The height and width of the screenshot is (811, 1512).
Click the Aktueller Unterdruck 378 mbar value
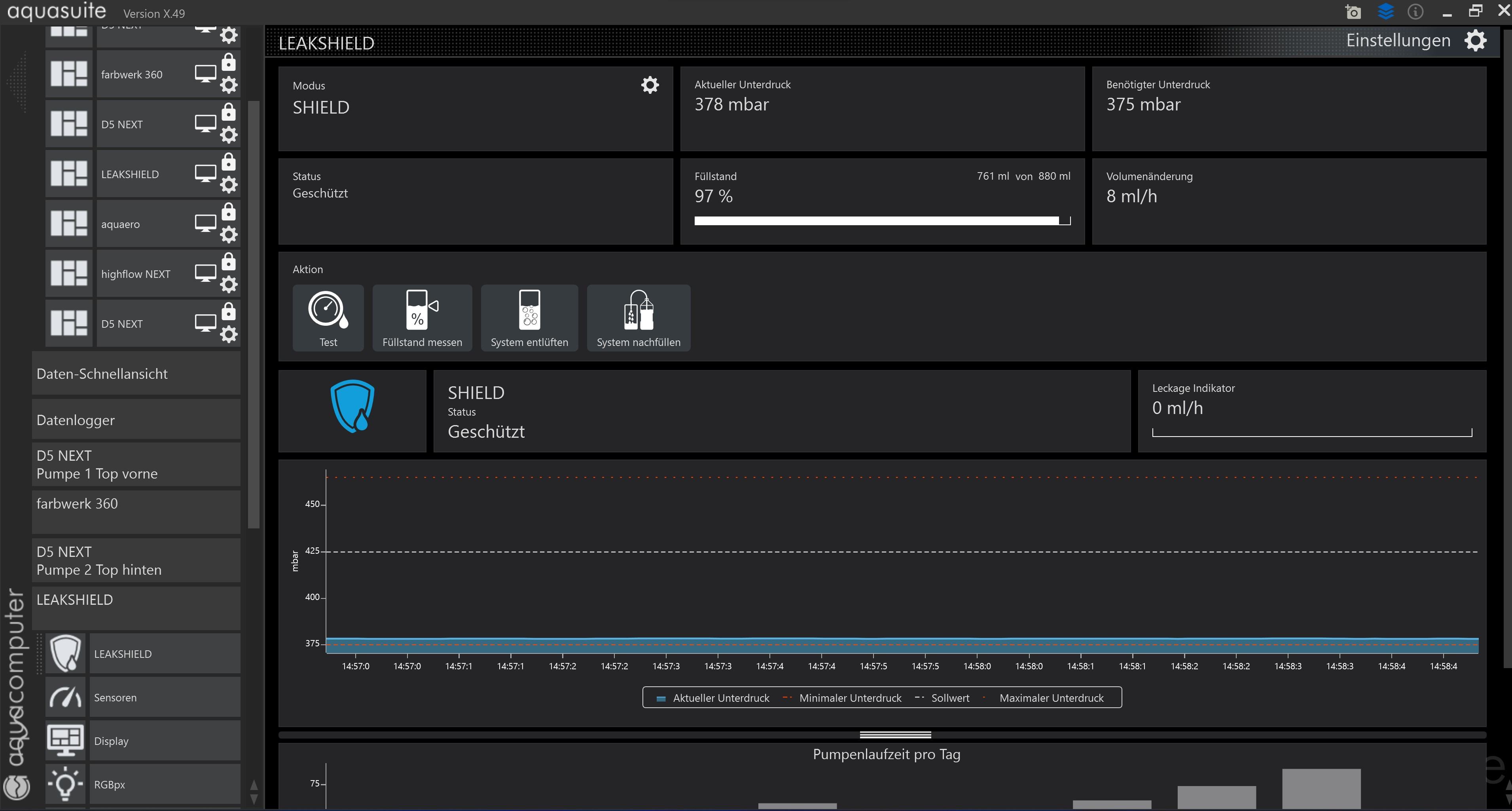[x=731, y=104]
